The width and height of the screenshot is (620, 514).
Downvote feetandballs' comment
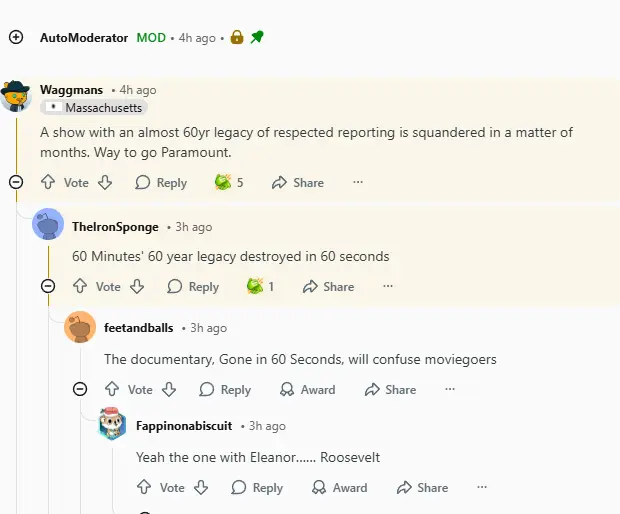click(169, 390)
